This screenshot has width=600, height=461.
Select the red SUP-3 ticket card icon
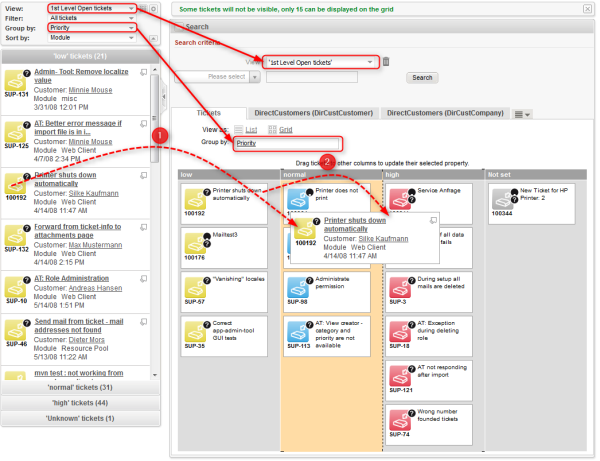400,288
